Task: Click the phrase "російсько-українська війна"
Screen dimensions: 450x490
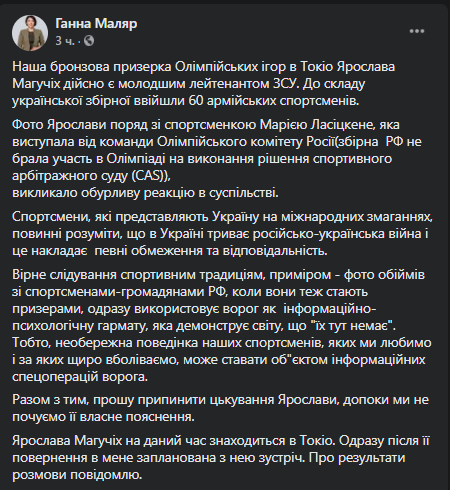Action: point(340,233)
